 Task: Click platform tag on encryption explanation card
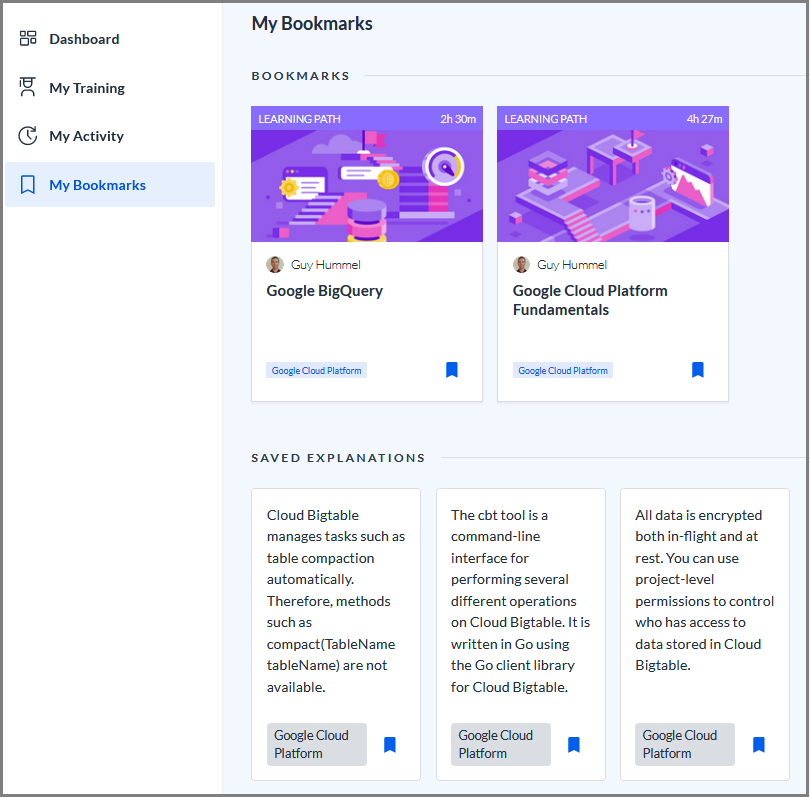684,744
